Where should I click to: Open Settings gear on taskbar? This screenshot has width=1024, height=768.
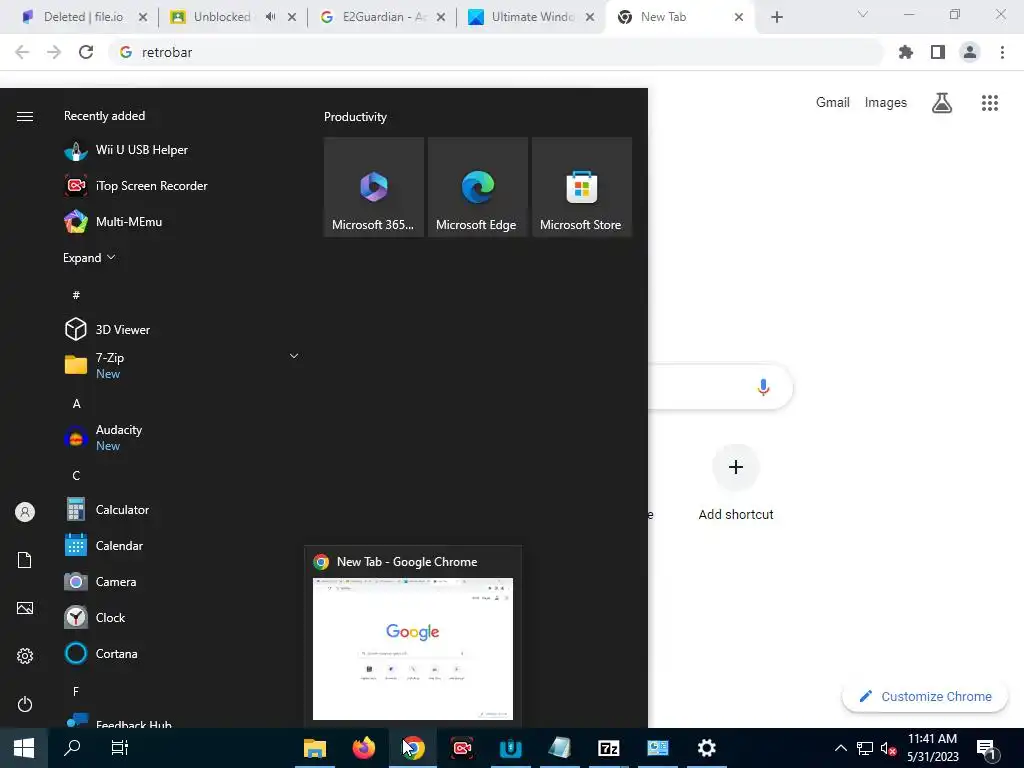pyautogui.click(x=707, y=748)
